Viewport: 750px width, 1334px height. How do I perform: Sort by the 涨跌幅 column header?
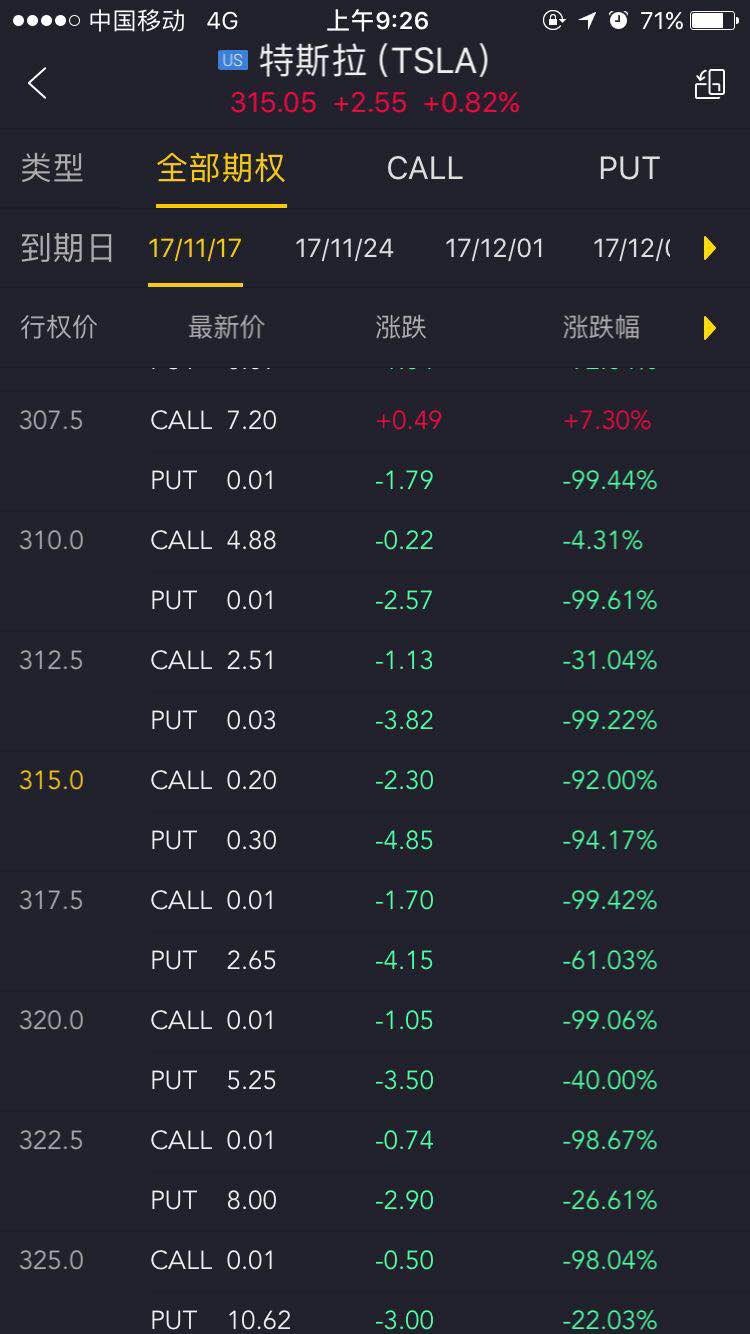[x=601, y=327]
